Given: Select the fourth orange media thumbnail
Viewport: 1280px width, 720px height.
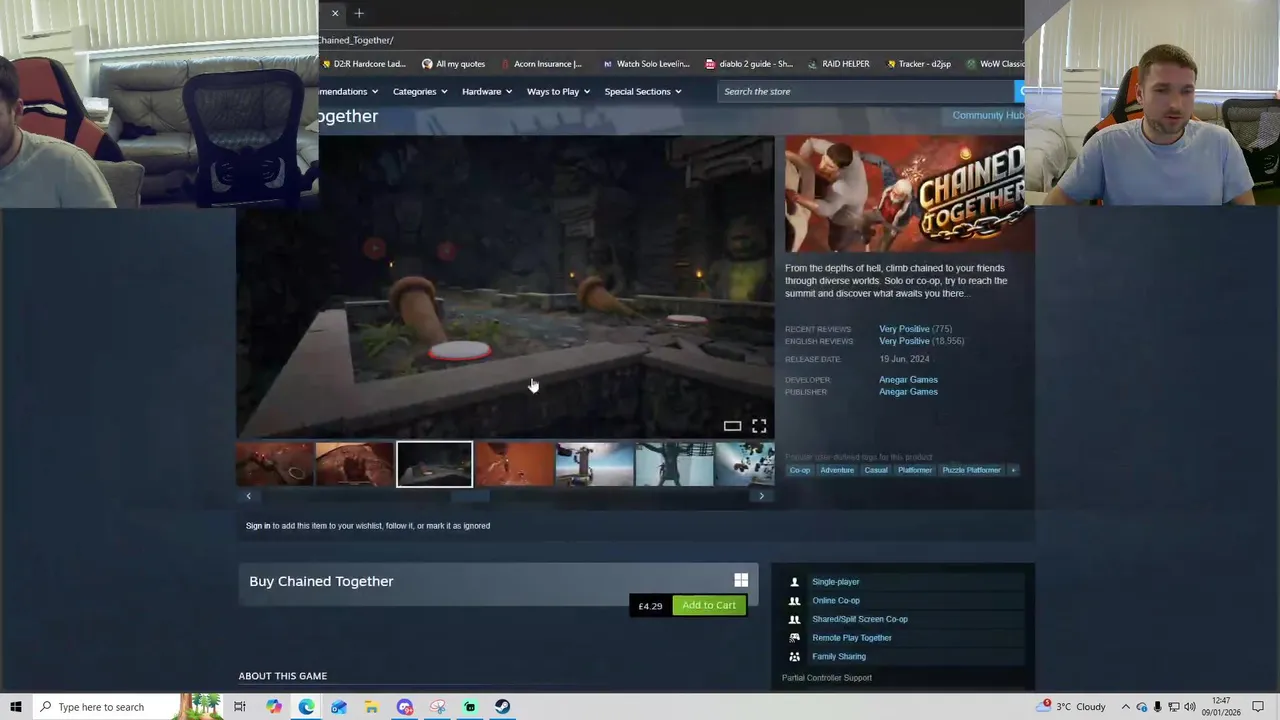Looking at the screenshot, I should [514, 465].
